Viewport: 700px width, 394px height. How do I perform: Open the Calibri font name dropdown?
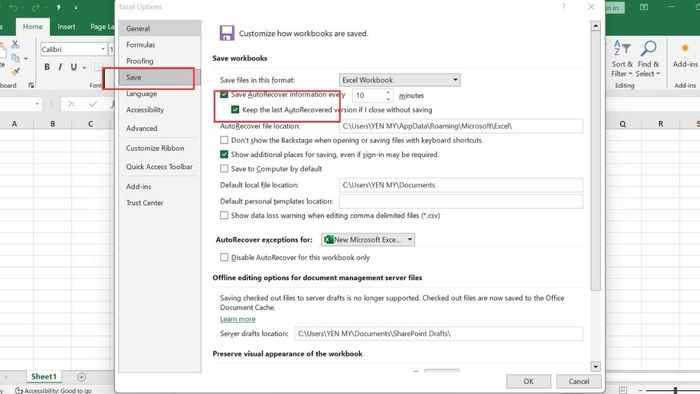click(103, 49)
